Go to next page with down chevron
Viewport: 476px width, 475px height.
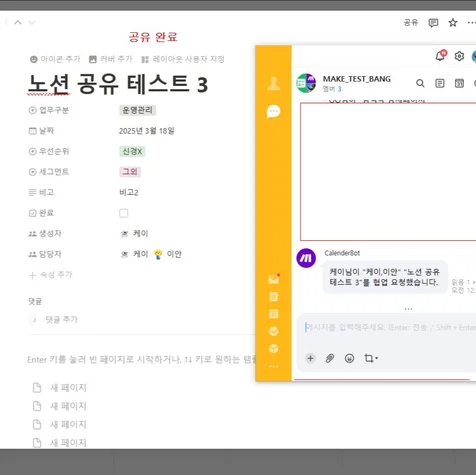(32, 23)
